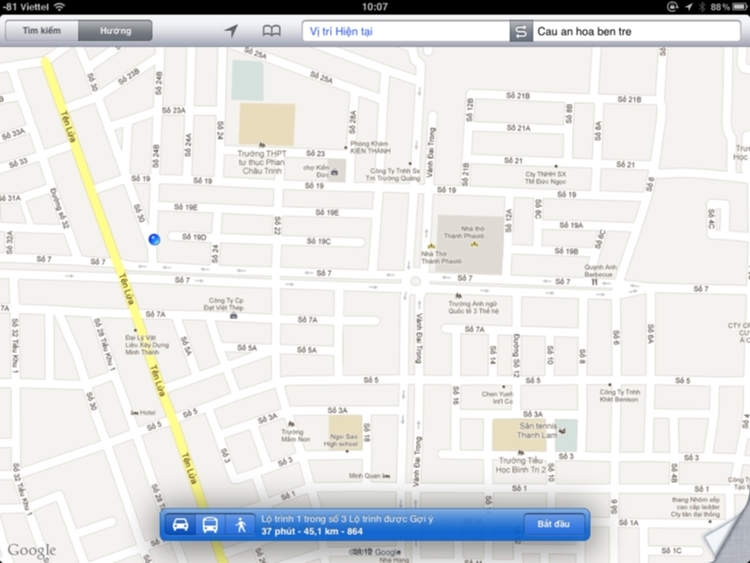Tap the 10:07 clock in status bar

(x=375, y=7)
